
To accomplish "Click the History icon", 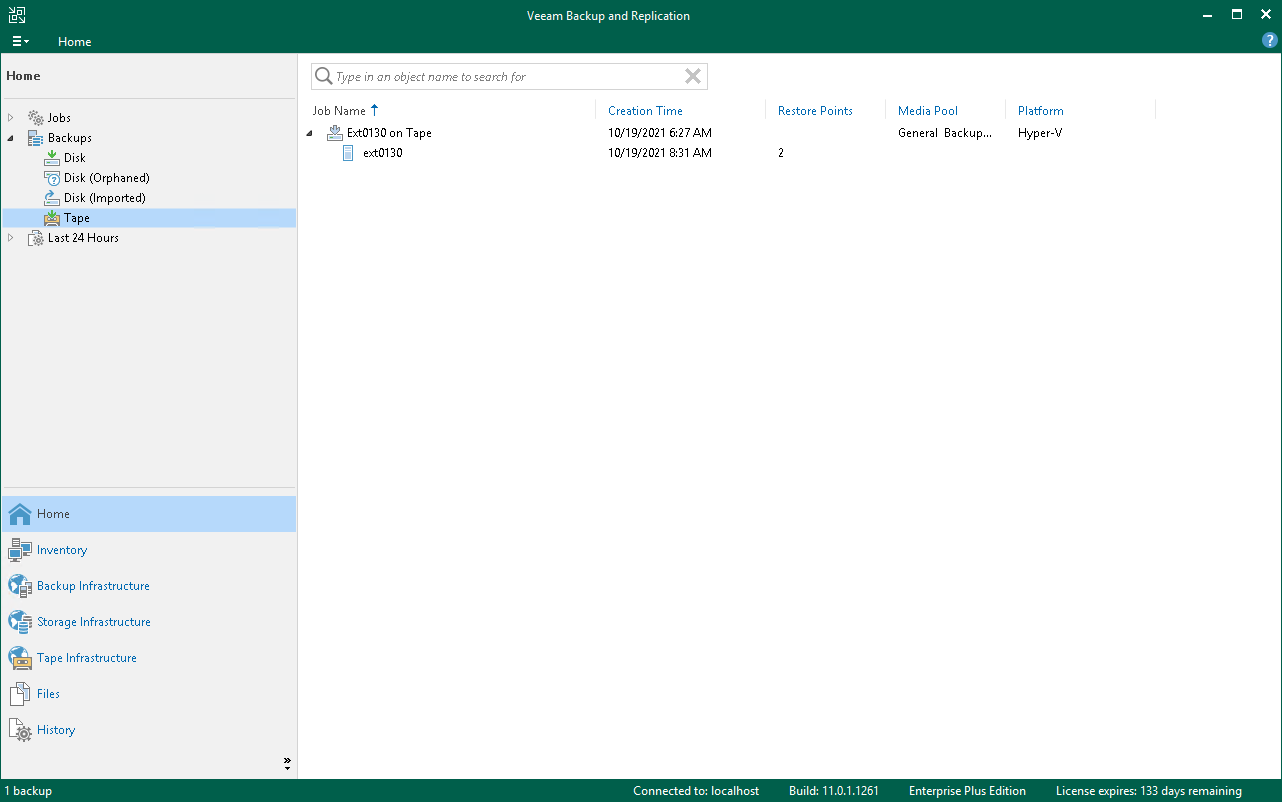I will tap(20, 730).
